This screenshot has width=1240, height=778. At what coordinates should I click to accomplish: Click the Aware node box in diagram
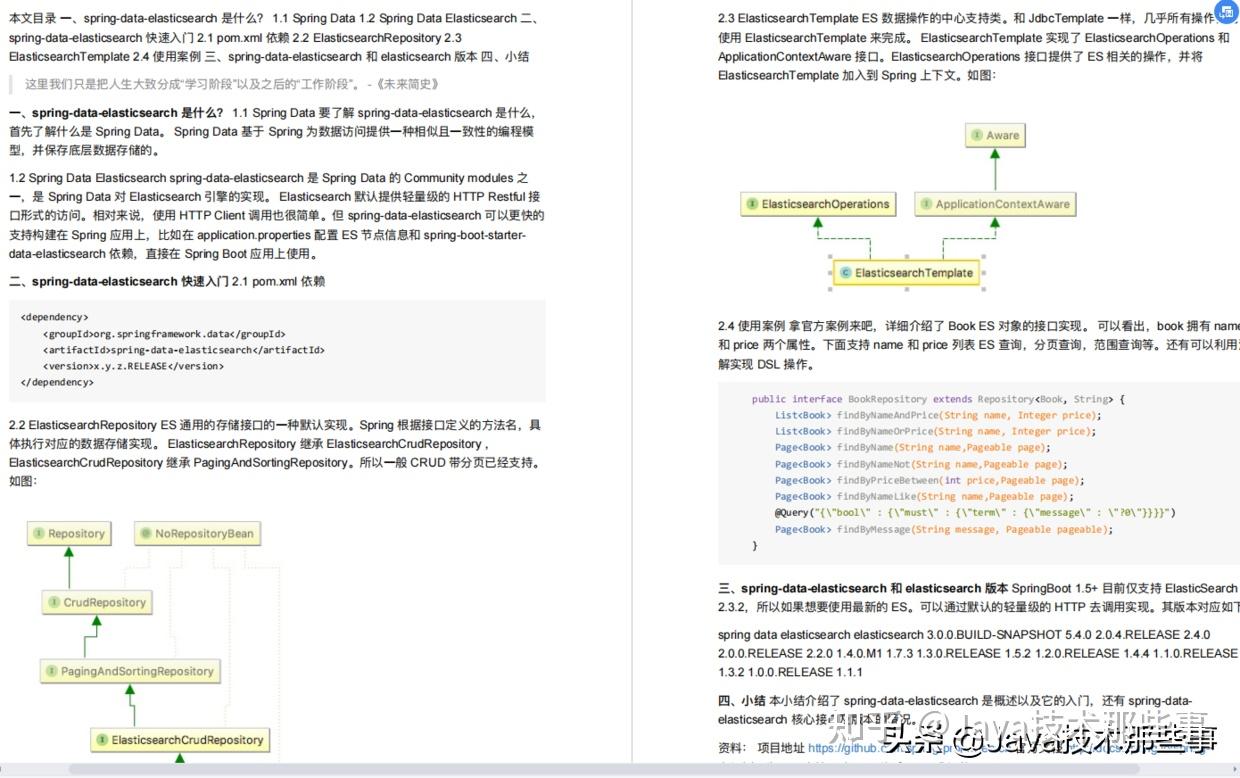[994, 135]
